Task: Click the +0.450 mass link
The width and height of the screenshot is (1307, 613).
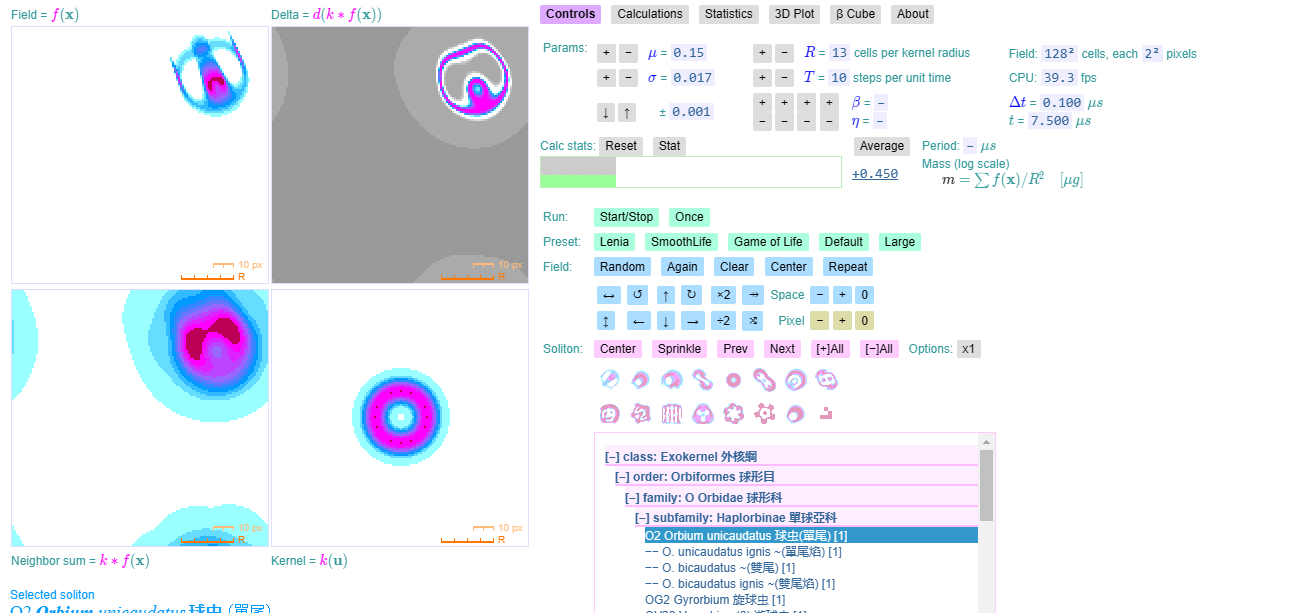Action: click(875, 174)
